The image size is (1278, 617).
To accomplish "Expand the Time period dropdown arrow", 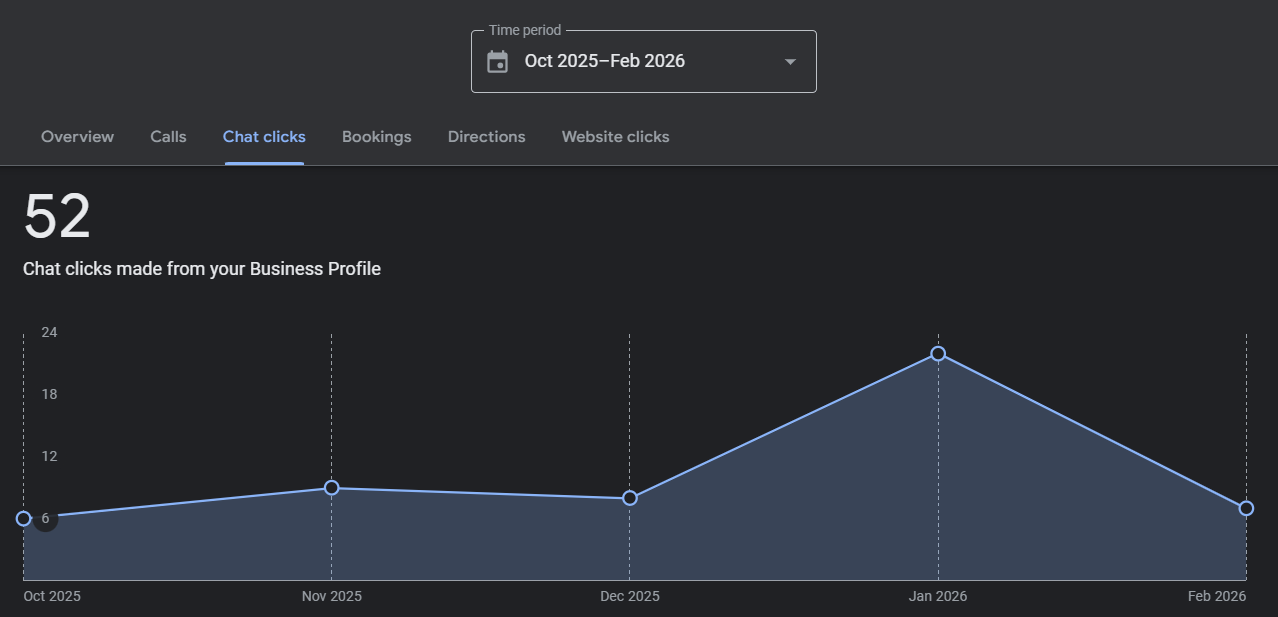I will click(790, 62).
